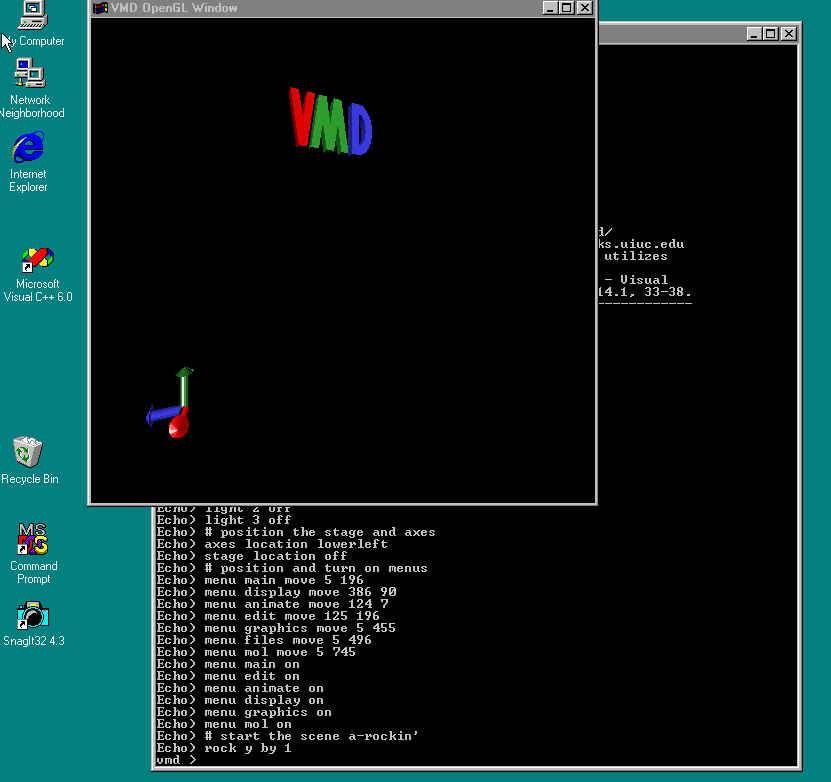Open the My Computer context via its label

tap(33, 41)
